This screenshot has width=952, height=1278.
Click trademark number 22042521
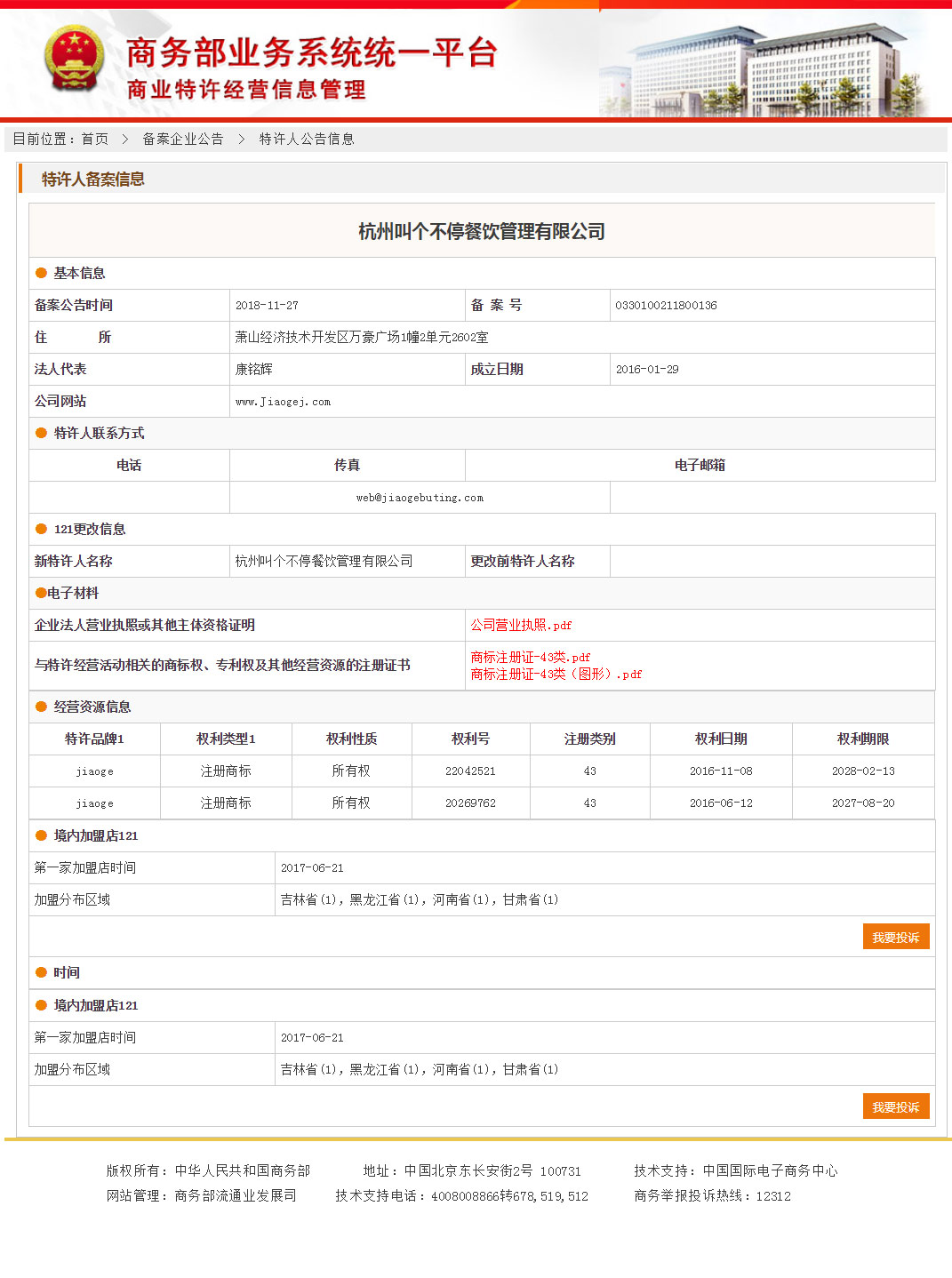coord(470,771)
